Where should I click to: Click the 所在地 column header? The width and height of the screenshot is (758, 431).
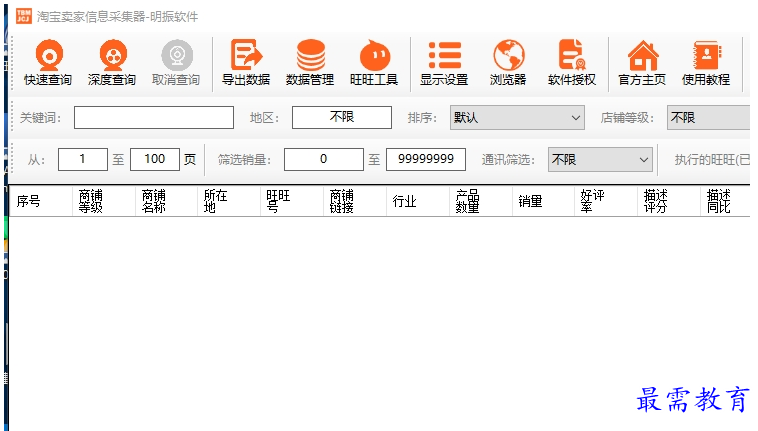(230, 201)
